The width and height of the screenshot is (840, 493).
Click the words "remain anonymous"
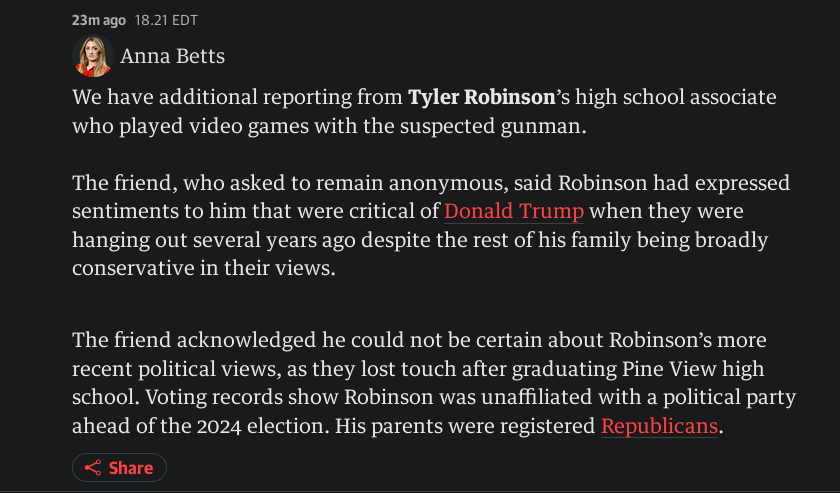click(x=412, y=183)
